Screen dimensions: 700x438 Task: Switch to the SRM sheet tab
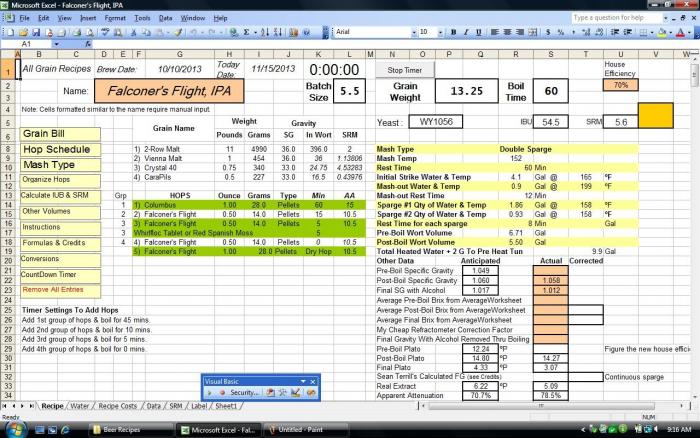[176, 406]
